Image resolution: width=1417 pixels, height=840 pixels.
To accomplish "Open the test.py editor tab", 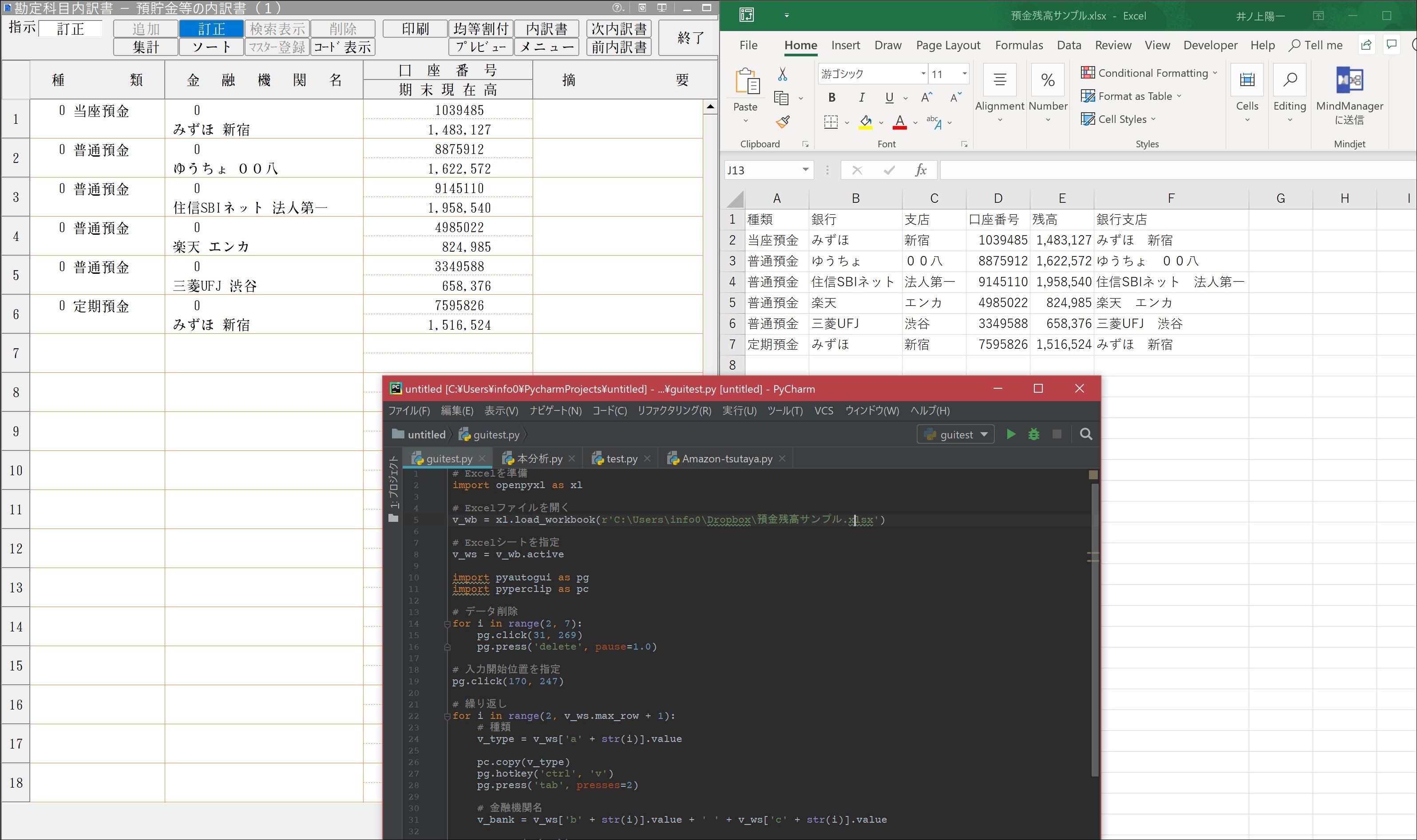I will (621, 458).
